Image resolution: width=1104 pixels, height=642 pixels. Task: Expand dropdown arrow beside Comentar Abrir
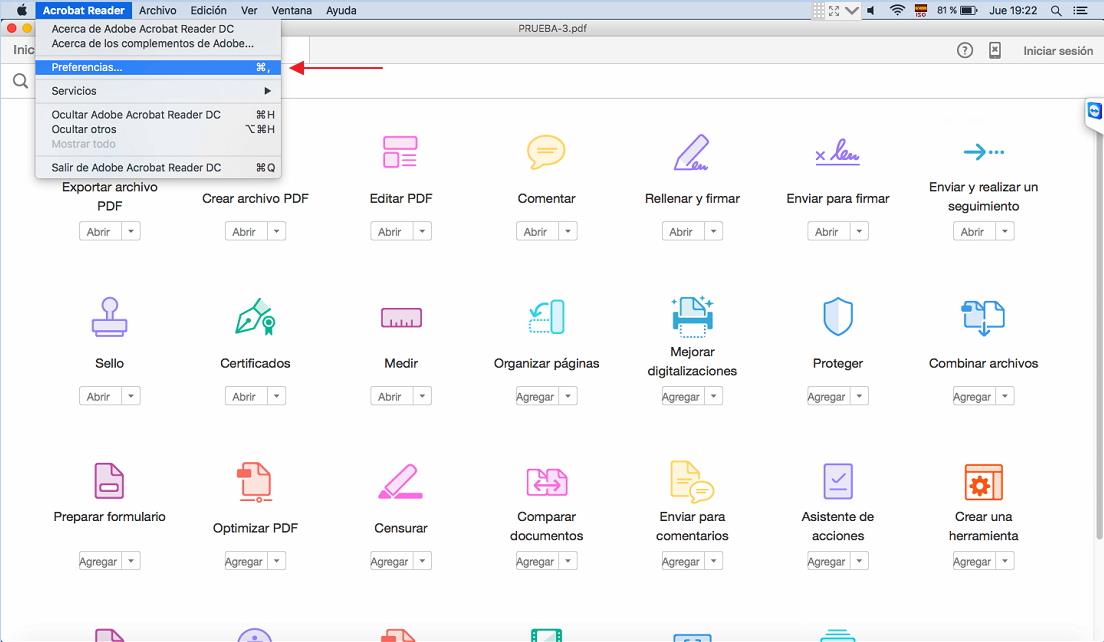(568, 231)
